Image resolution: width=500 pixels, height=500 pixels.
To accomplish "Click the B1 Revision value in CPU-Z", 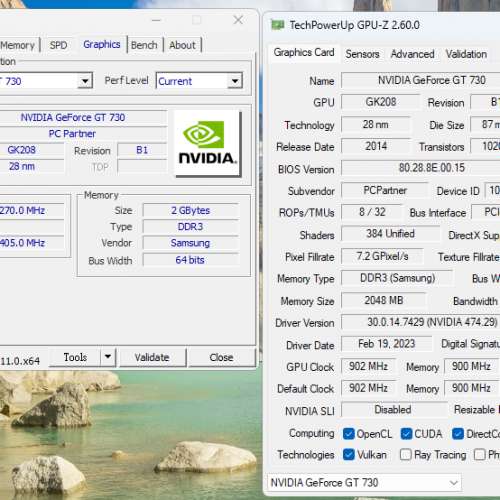I will point(142,150).
